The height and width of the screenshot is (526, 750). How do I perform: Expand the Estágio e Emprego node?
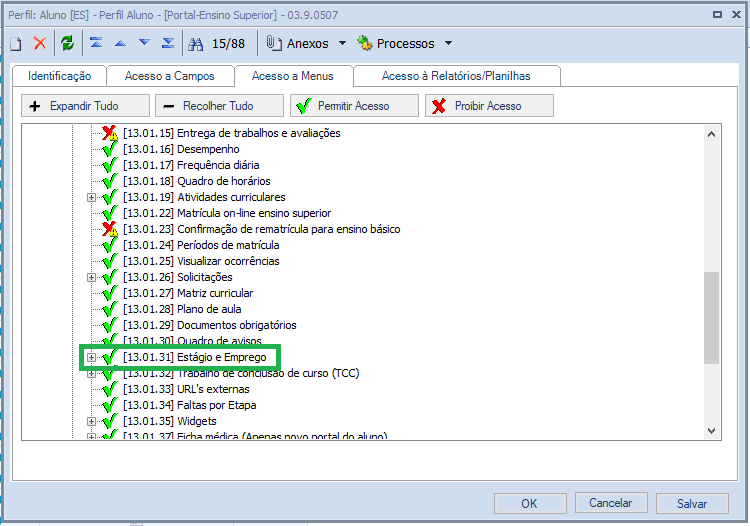pos(91,357)
